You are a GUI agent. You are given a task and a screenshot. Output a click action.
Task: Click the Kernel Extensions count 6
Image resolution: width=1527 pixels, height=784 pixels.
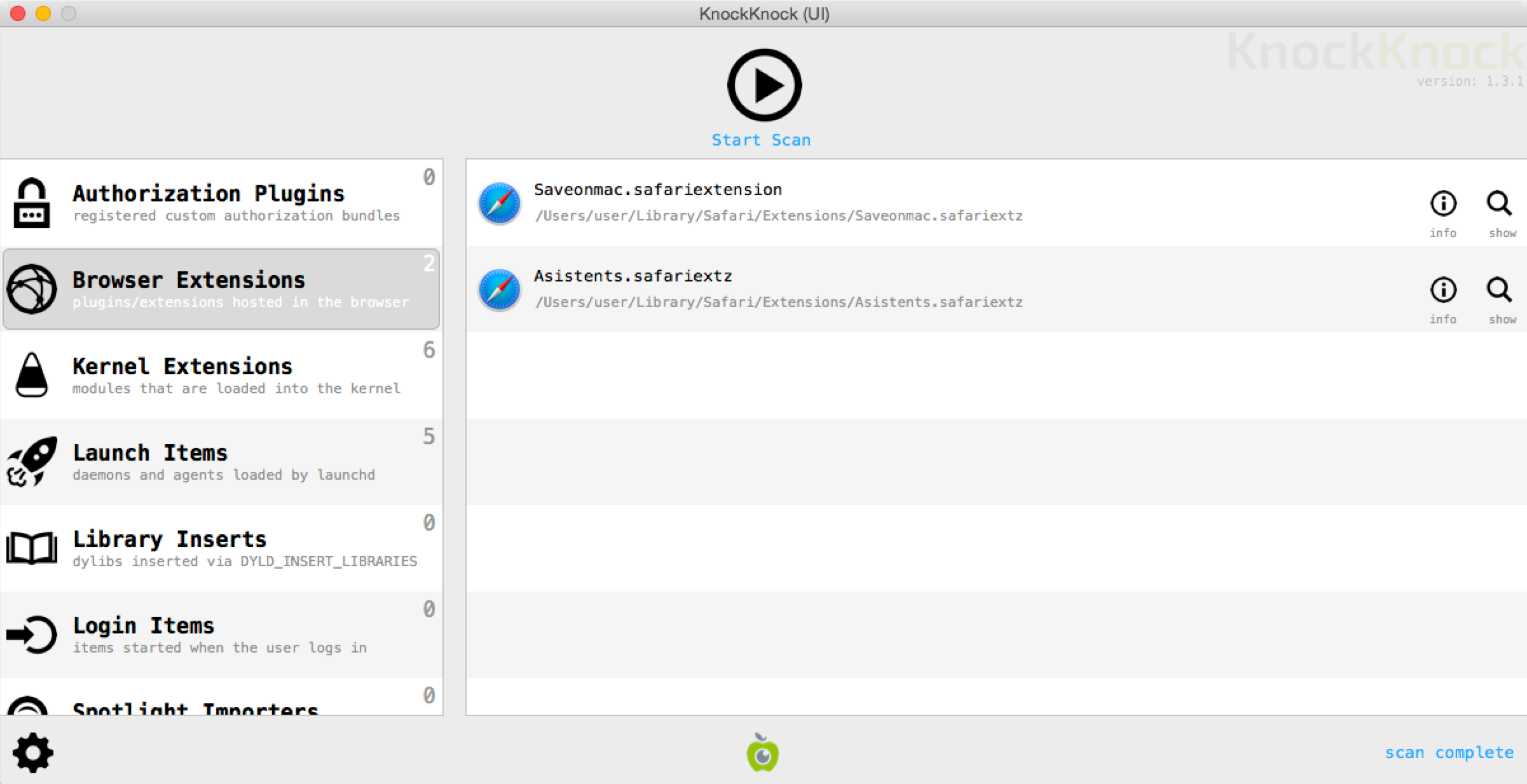[429, 350]
